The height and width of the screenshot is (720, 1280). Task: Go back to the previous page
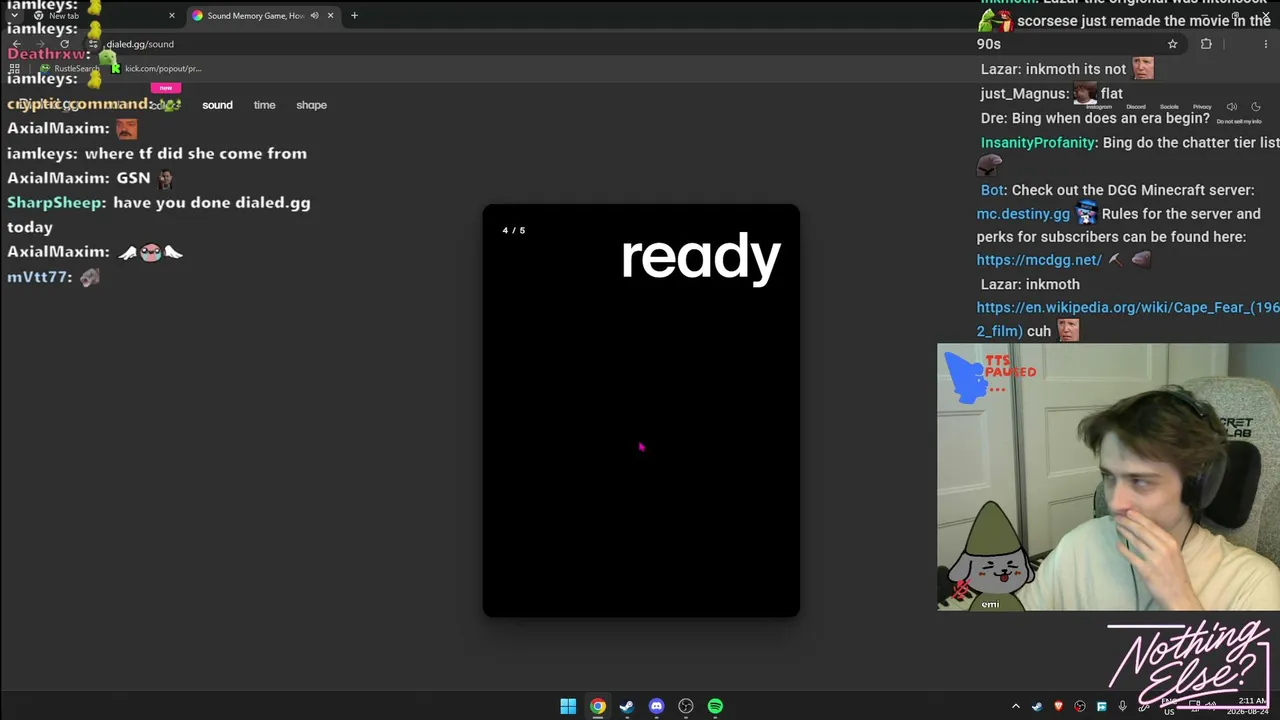16,44
